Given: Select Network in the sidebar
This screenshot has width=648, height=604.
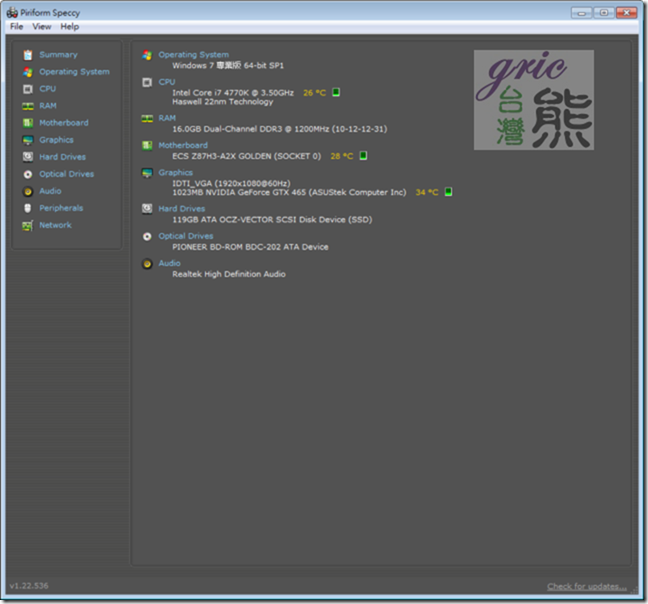Looking at the screenshot, I should click(55, 225).
